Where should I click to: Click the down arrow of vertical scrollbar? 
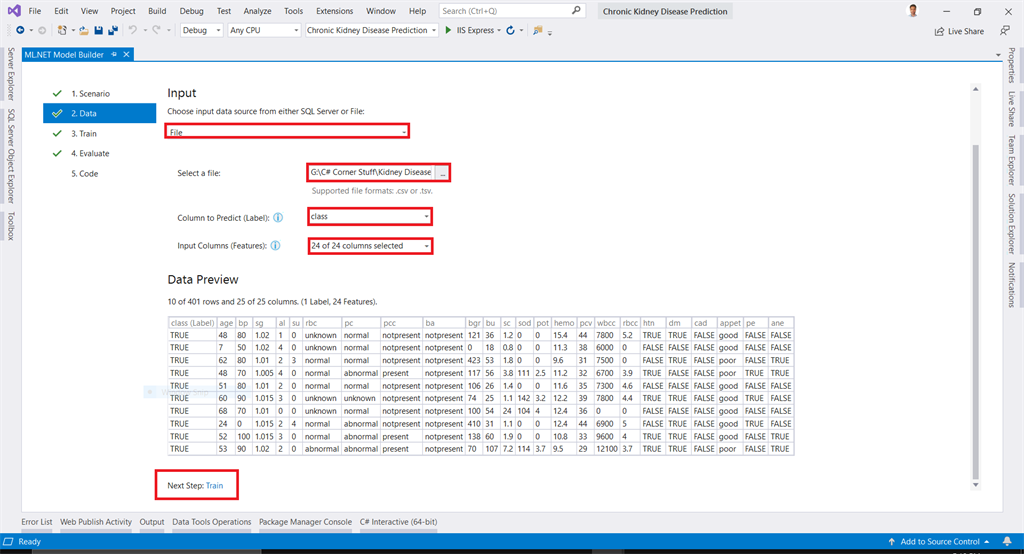(x=976, y=485)
